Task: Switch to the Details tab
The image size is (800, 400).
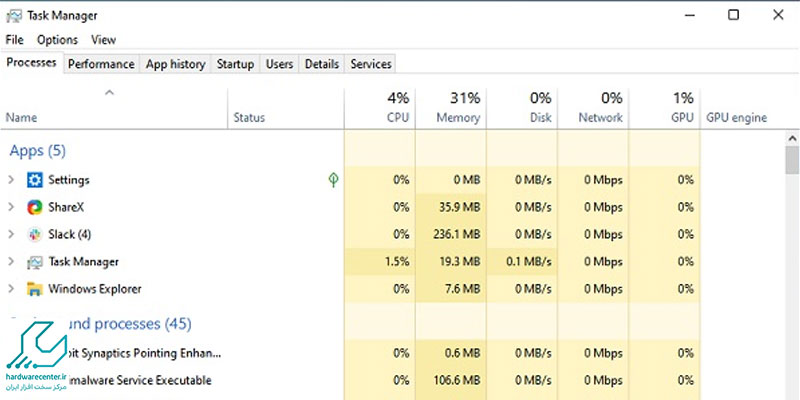Action: pos(322,64)
